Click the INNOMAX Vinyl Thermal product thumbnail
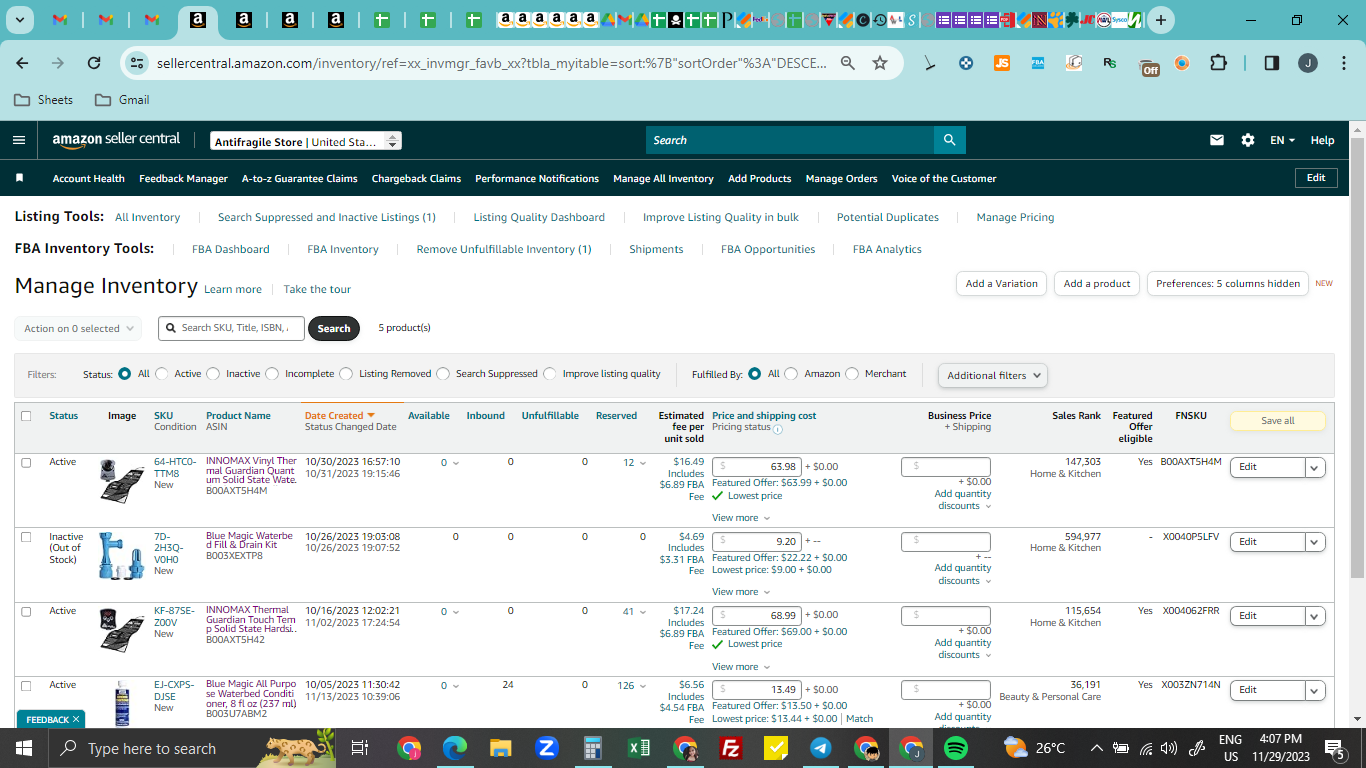 (x=122, y=480)
